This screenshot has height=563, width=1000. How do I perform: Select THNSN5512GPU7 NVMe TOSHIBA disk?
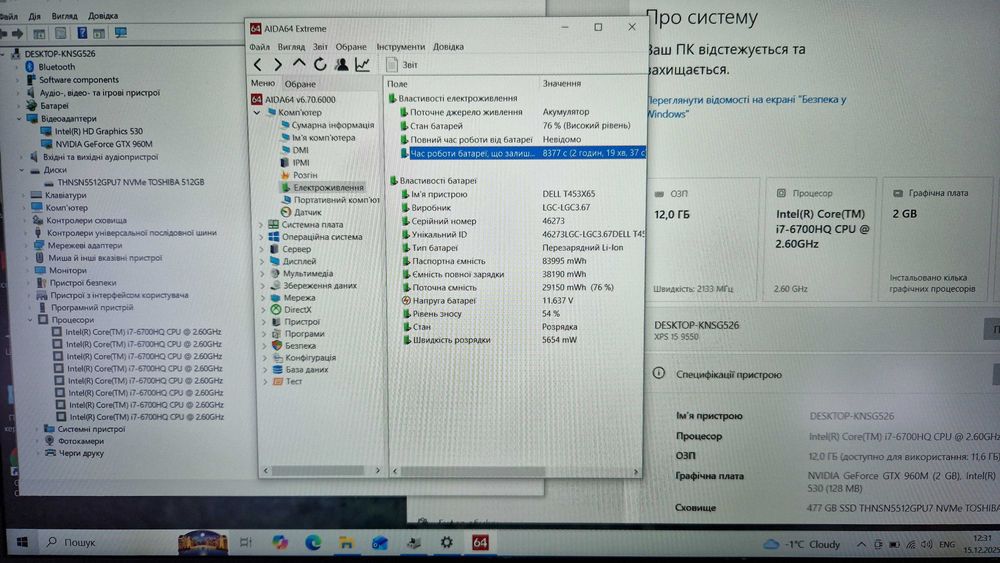(124, 182)
